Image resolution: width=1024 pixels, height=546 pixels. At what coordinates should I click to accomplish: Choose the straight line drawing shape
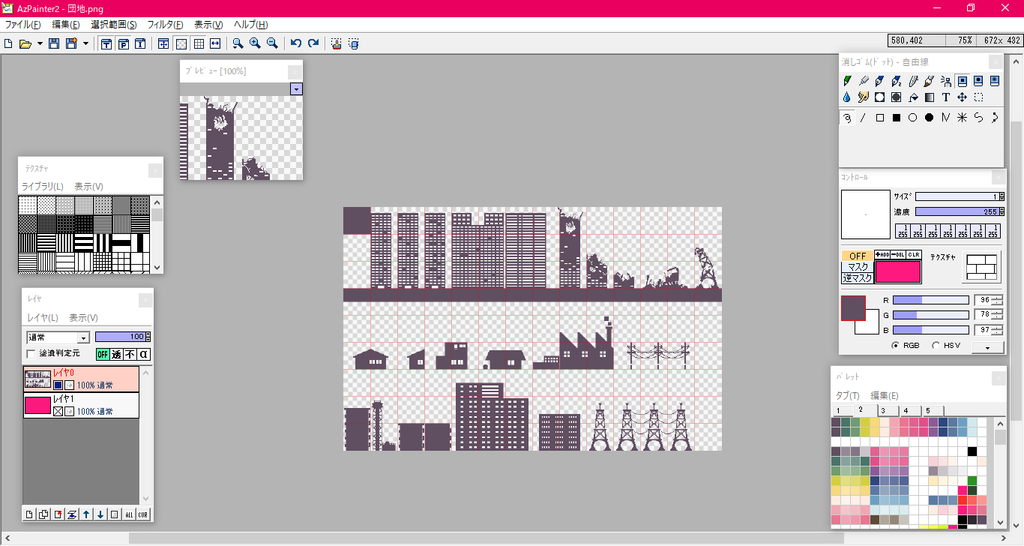point(863,118)
